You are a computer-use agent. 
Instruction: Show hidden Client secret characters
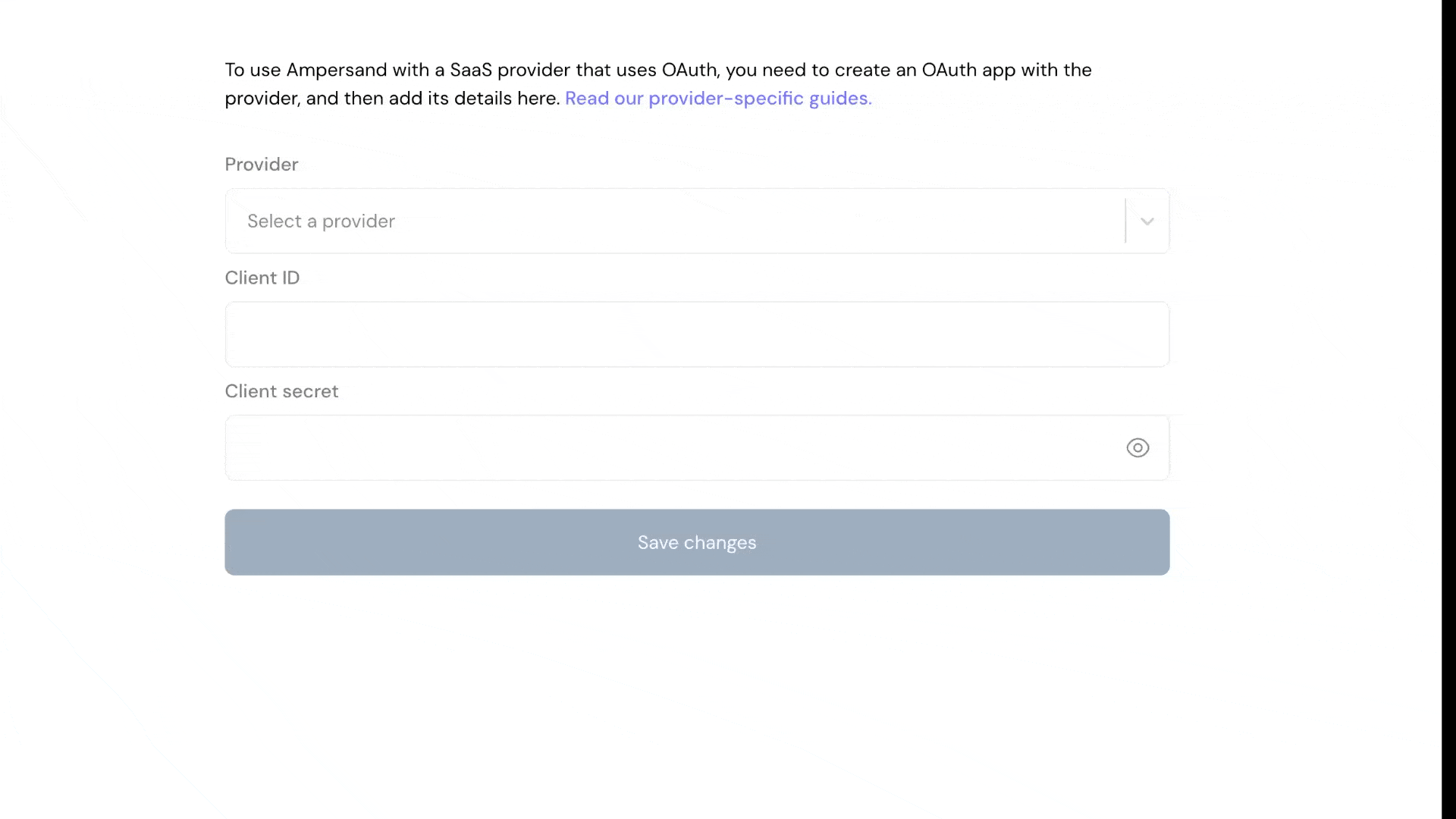coord(1137,447)
